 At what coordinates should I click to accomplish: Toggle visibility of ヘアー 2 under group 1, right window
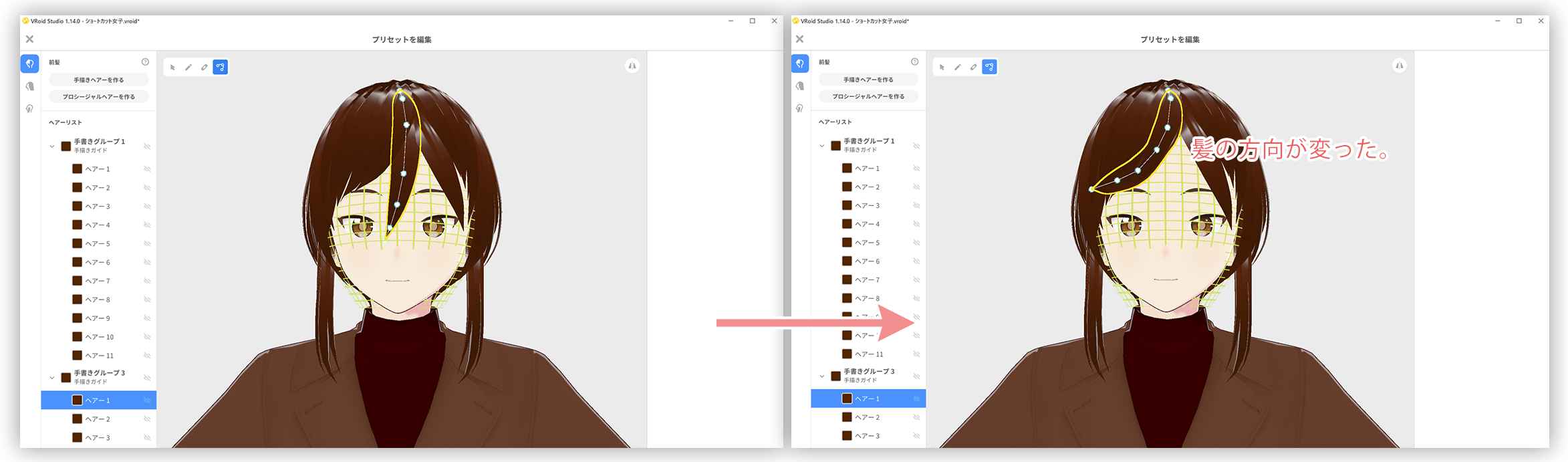pos(916,187)
